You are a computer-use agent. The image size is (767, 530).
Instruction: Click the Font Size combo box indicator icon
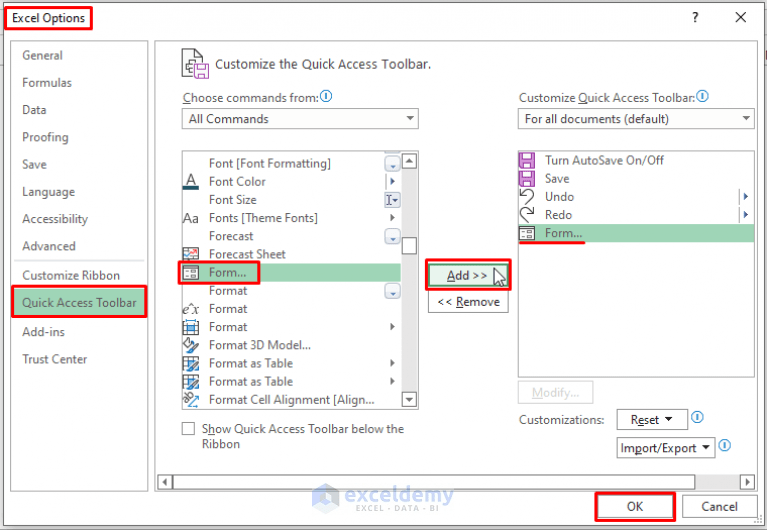coord(392,200)
